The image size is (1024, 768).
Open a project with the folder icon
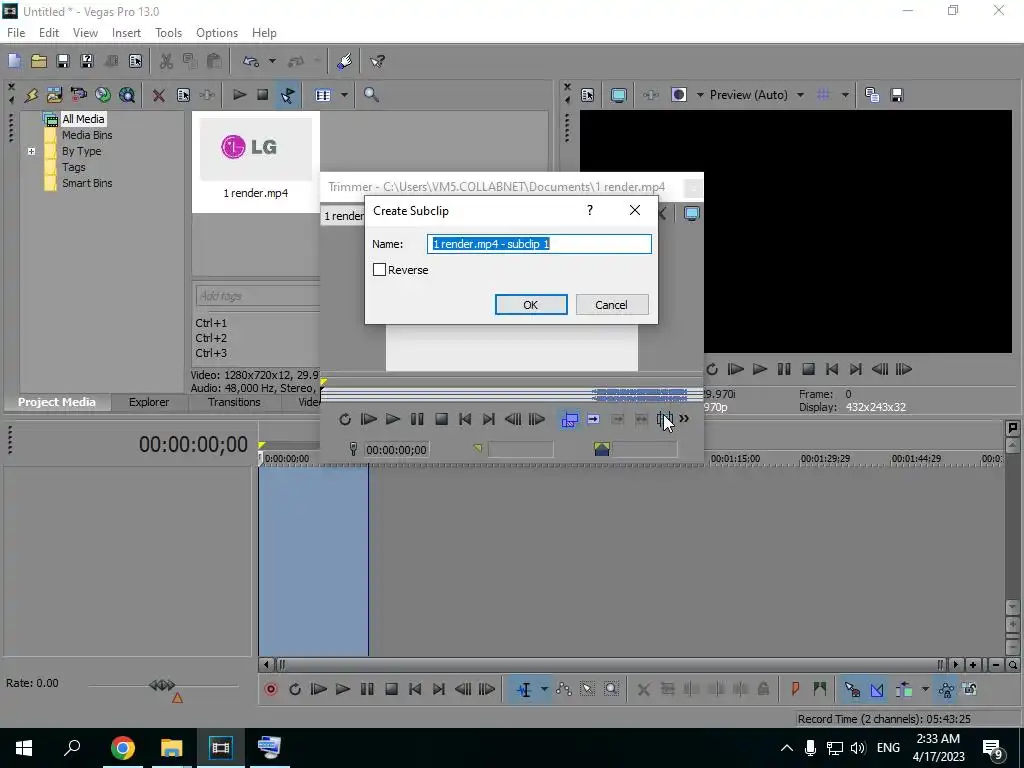[x=39, y=61]
